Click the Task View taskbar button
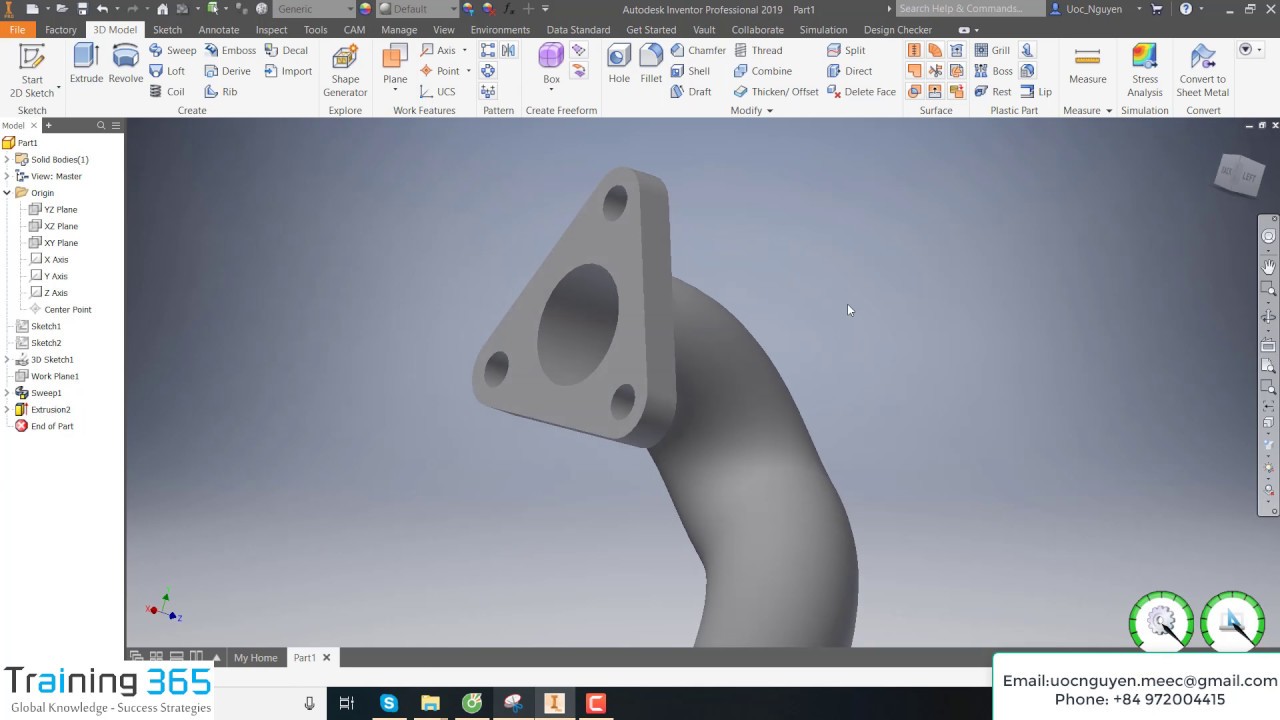The height and width of the screenshot is (720, 1280). point(346,703)
